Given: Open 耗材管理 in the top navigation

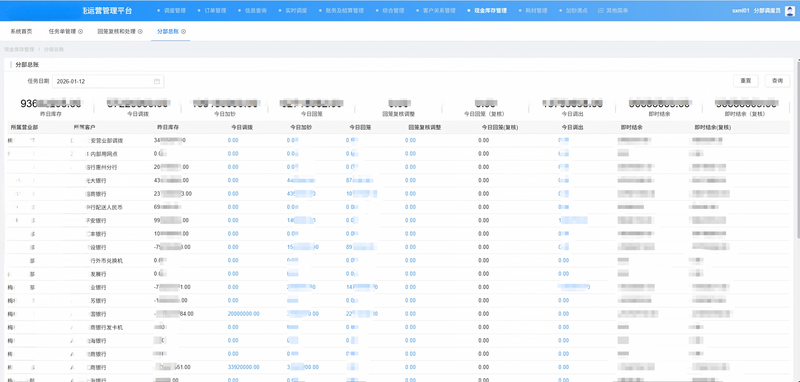Looking at the screenshot, I should (536, 10).
